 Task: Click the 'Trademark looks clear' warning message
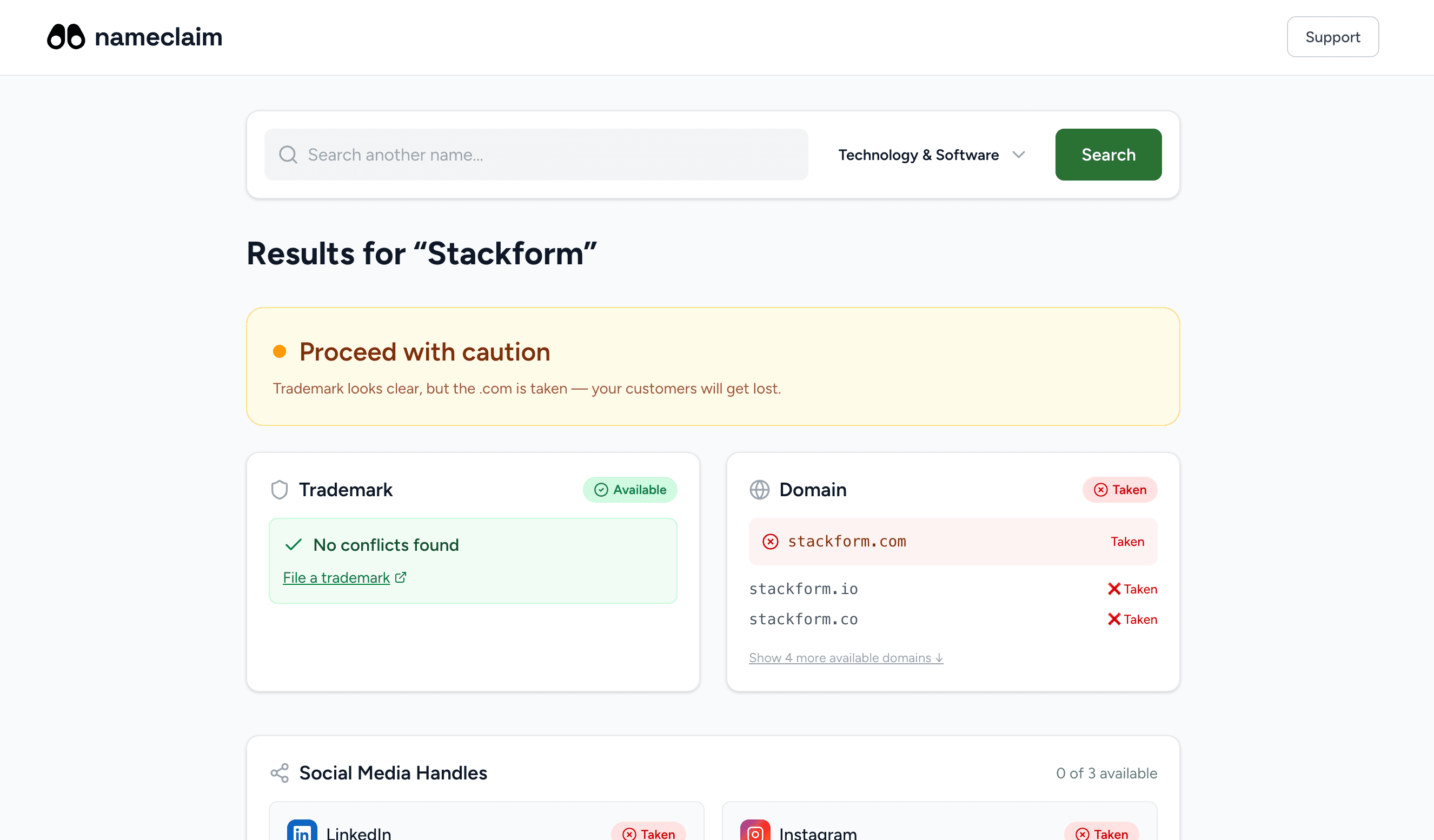[x=527, y=389]
